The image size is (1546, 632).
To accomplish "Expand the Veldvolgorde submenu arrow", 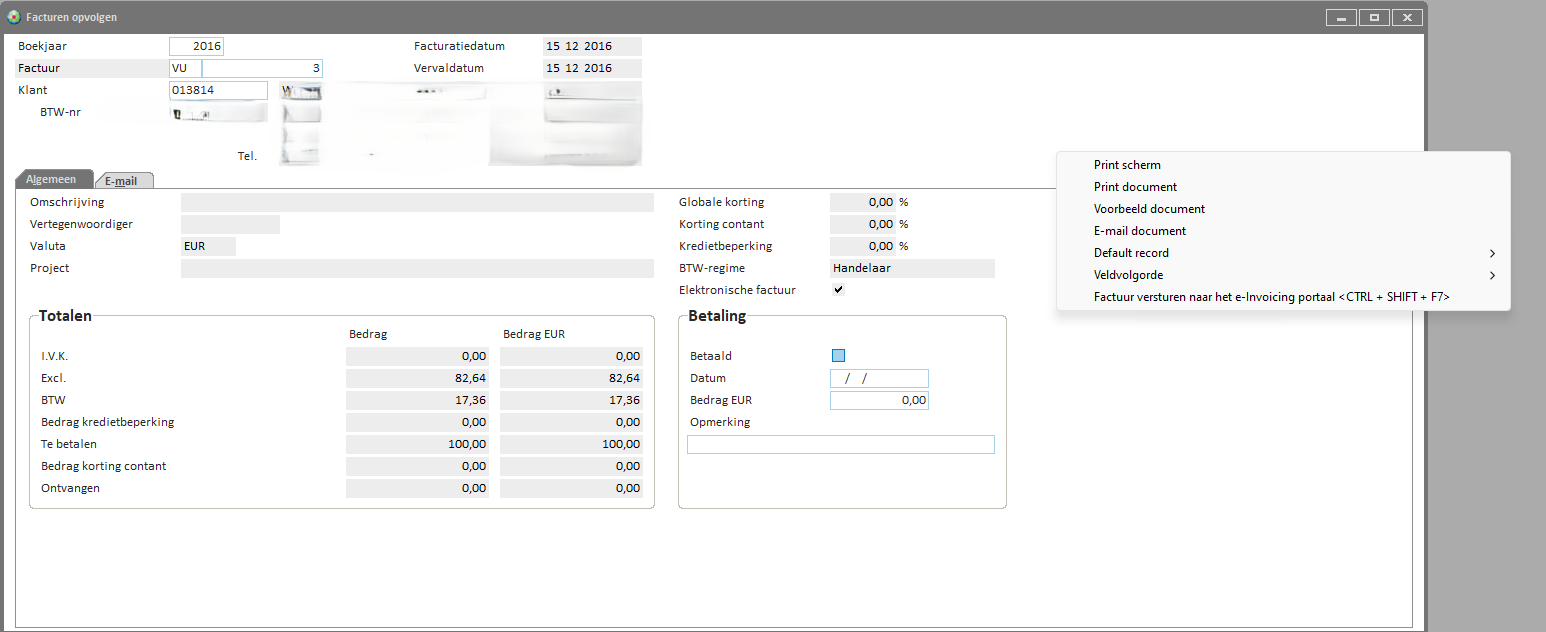I will click(1492, 275).
